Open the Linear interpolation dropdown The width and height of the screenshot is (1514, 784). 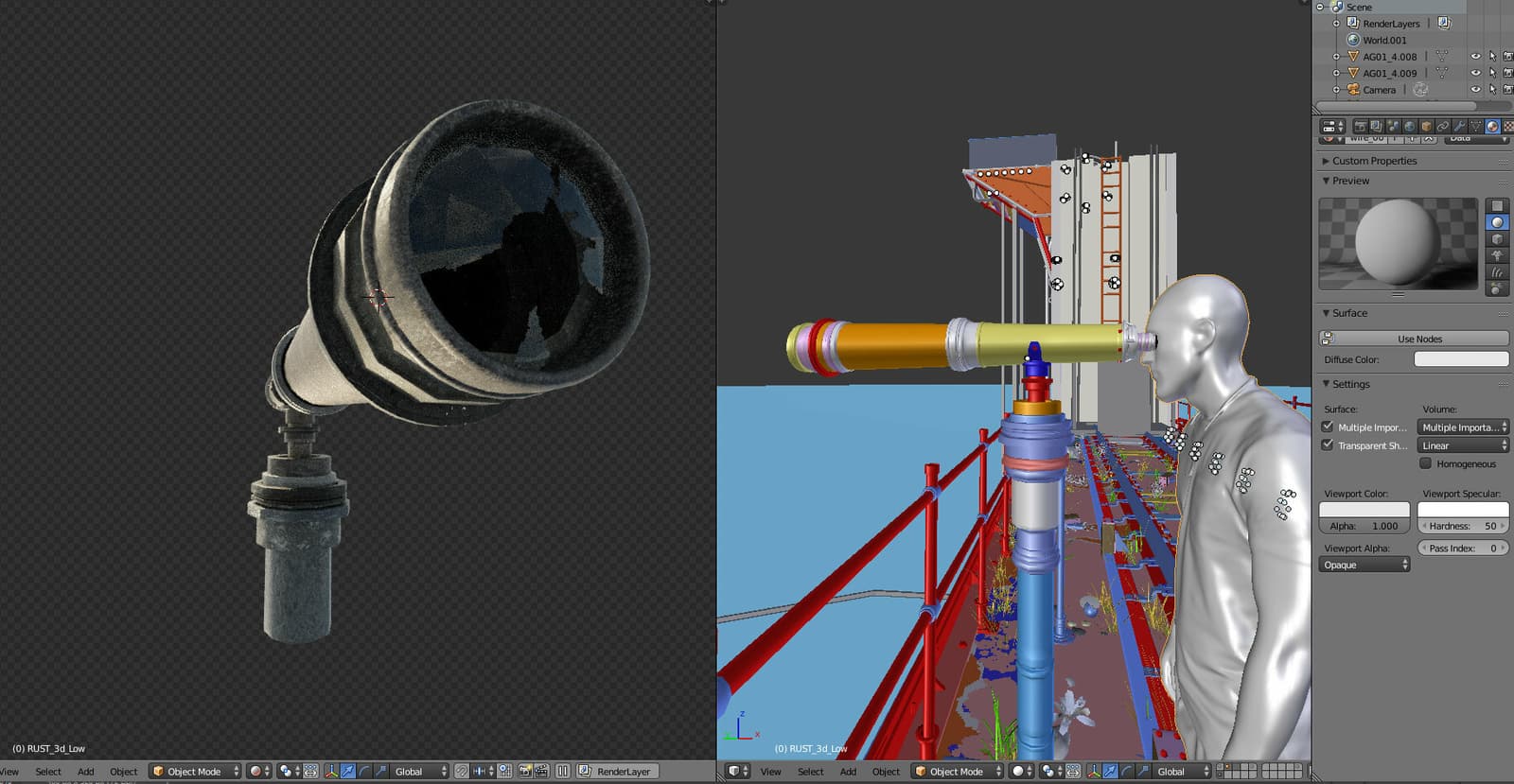[1463, 445]
